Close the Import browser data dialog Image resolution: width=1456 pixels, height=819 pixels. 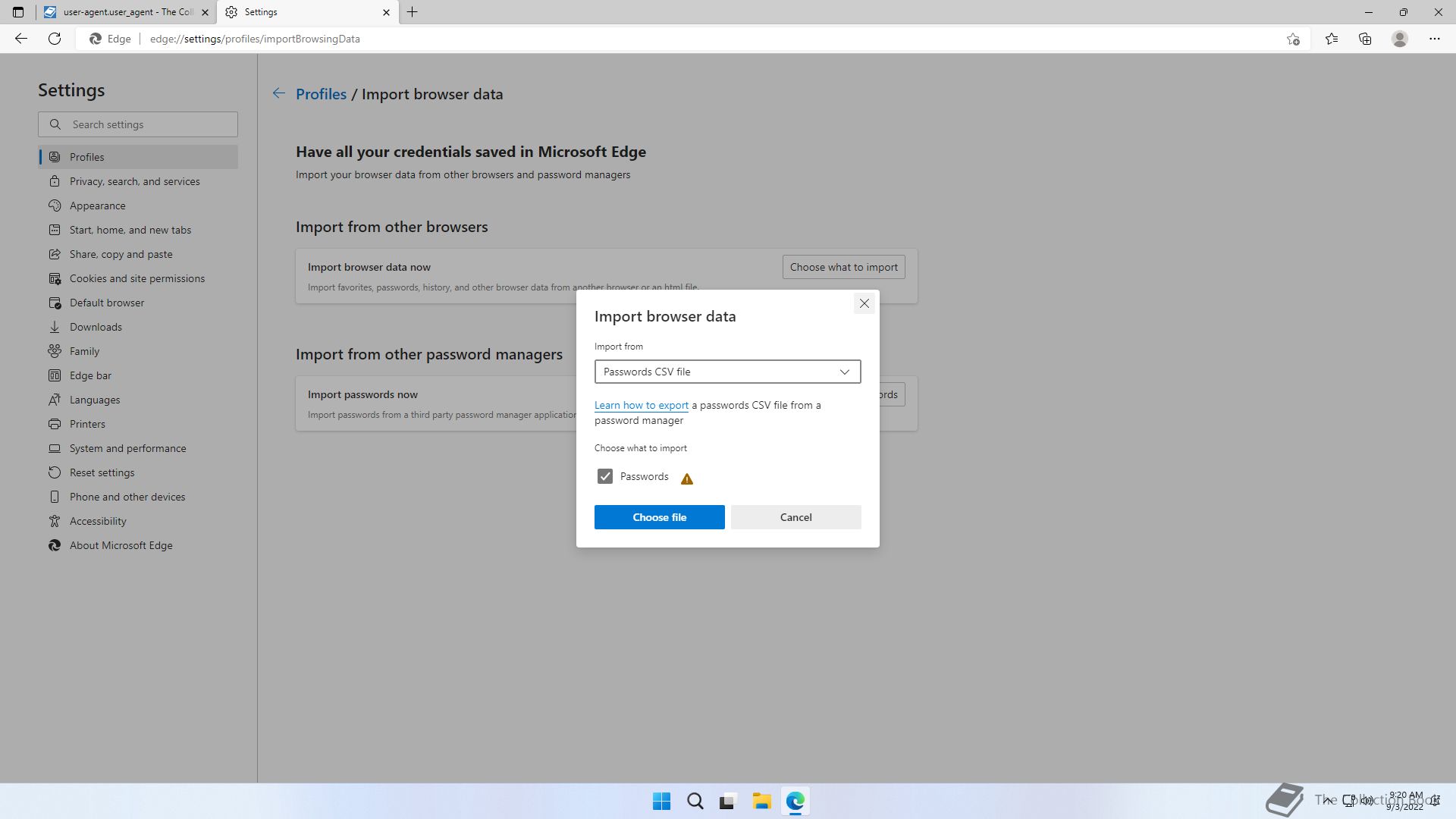864,303
